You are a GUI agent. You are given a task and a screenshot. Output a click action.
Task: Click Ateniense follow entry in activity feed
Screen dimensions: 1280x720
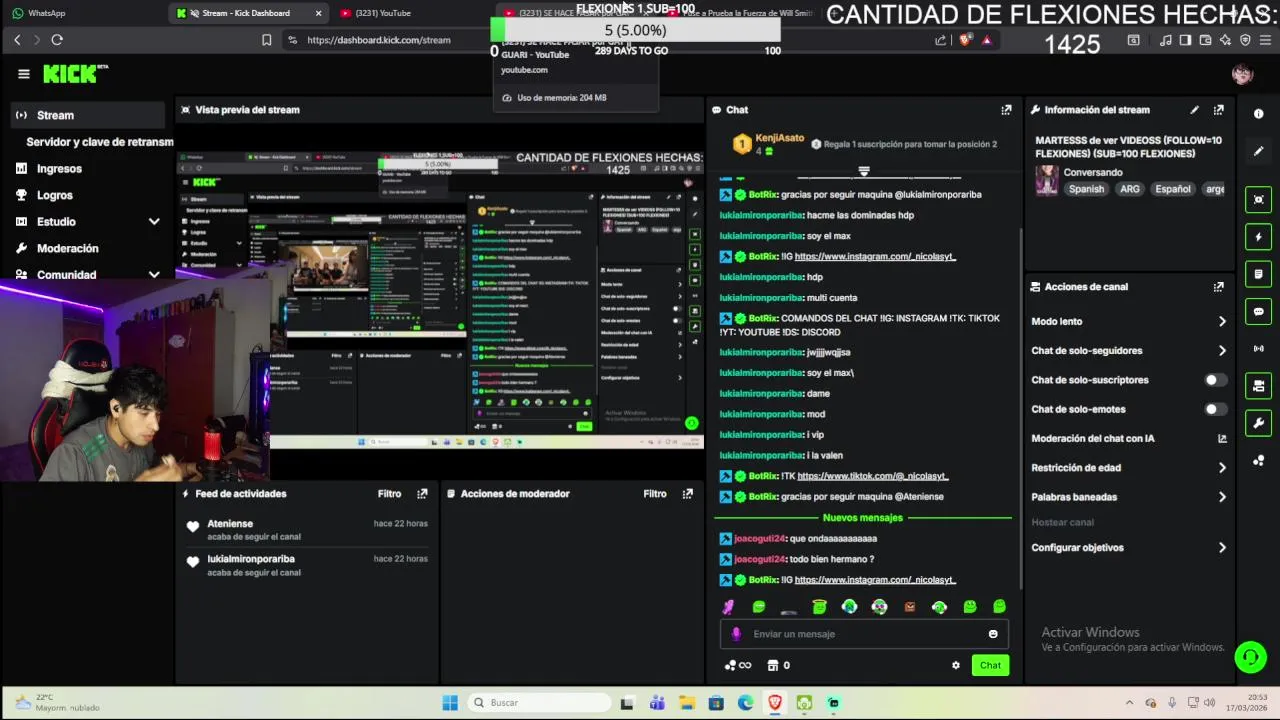[x=308, y=530]
